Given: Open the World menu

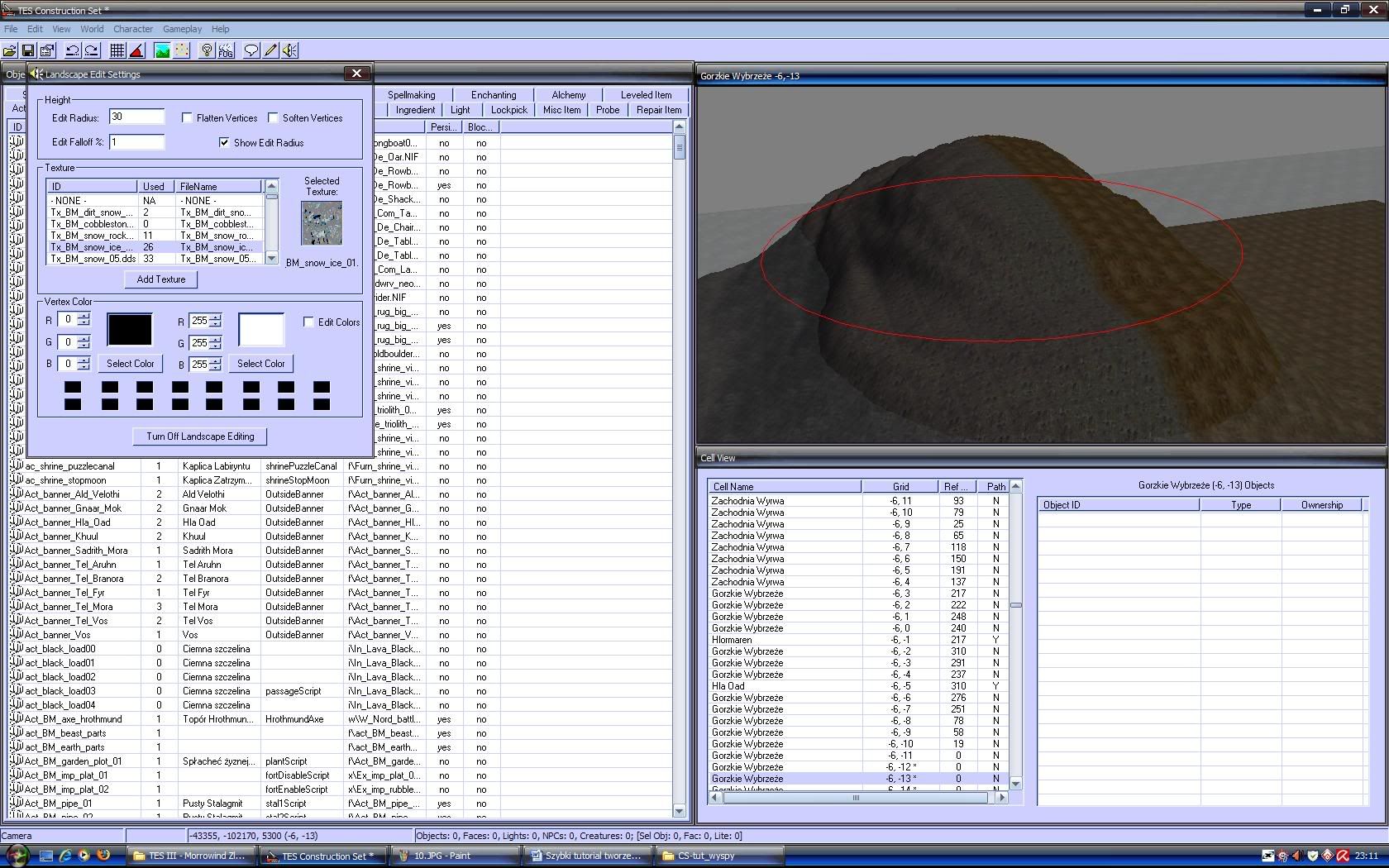Looking at the screenshot, I should [x=92, y=29].
